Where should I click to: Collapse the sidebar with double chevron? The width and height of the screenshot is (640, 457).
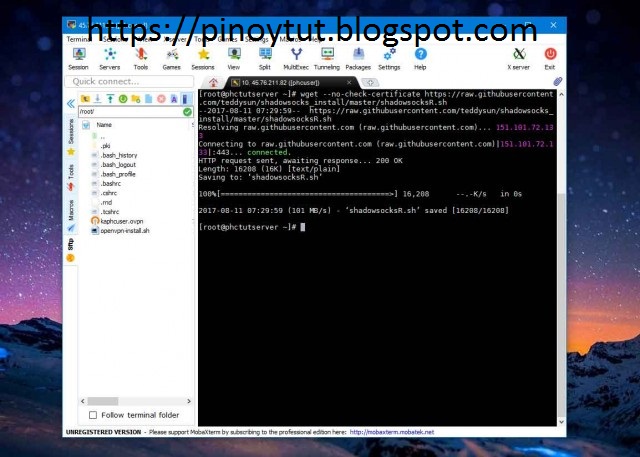(71, 104)
